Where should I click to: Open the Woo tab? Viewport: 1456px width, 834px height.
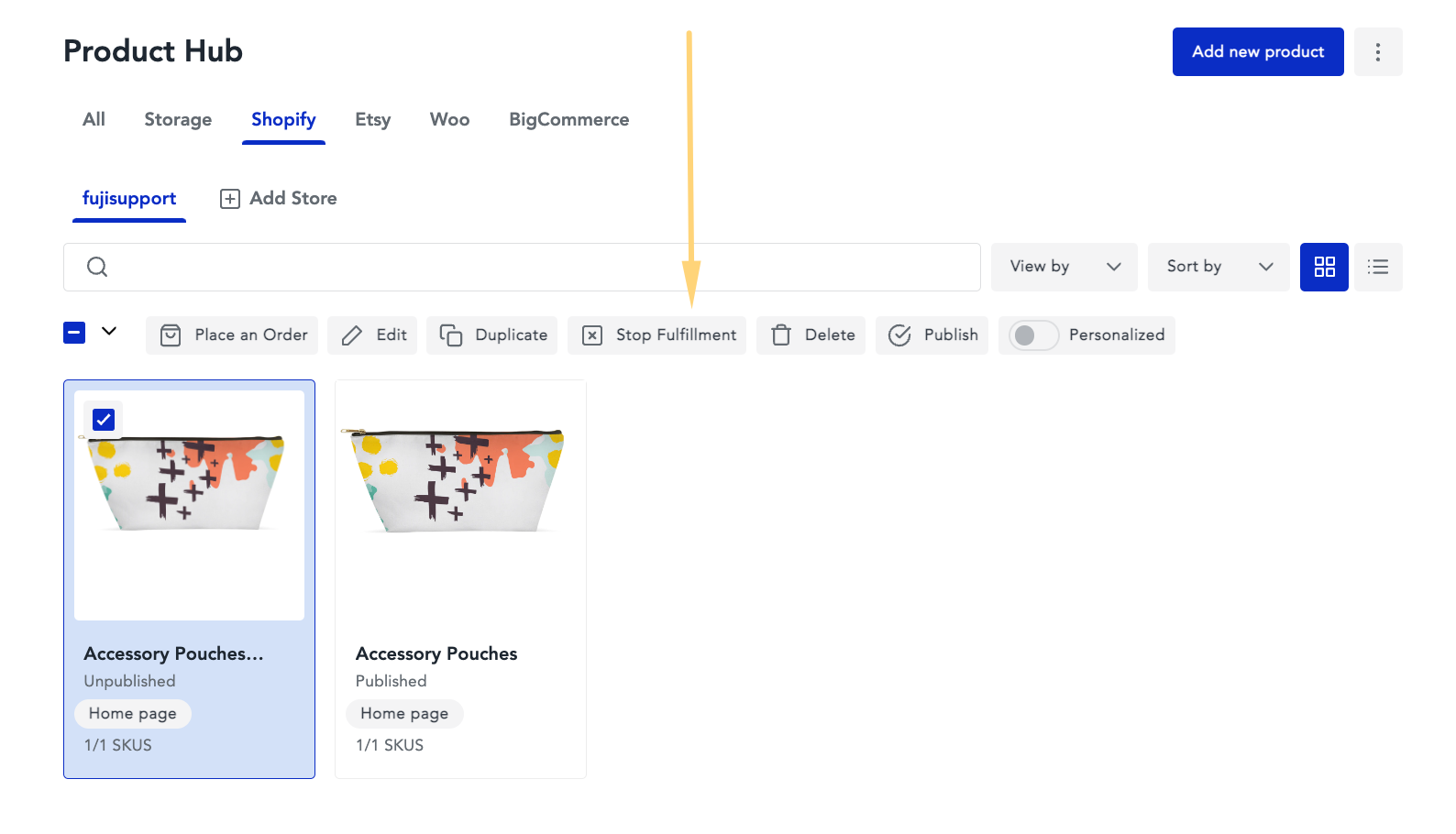[x=449, y=120]
